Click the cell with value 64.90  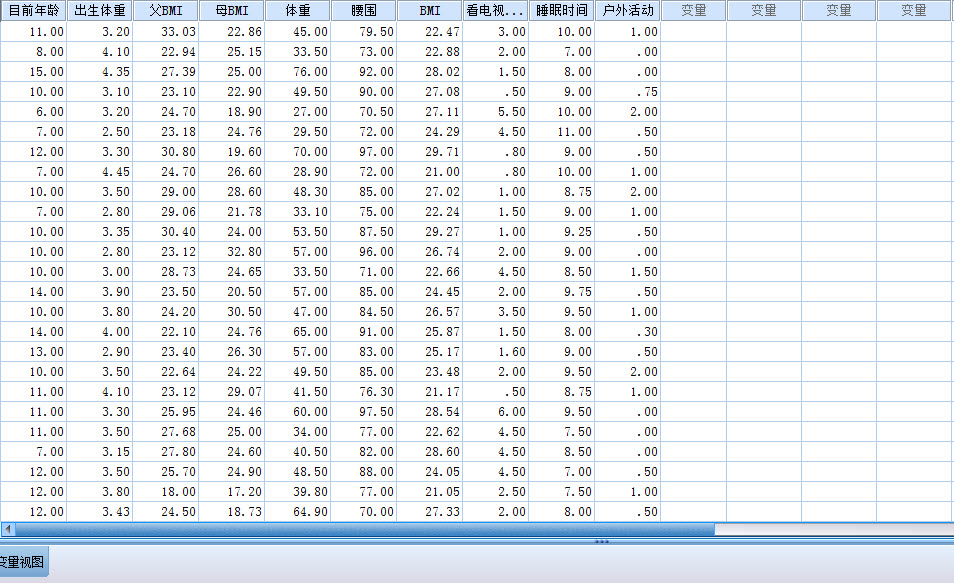click(298, 512)
